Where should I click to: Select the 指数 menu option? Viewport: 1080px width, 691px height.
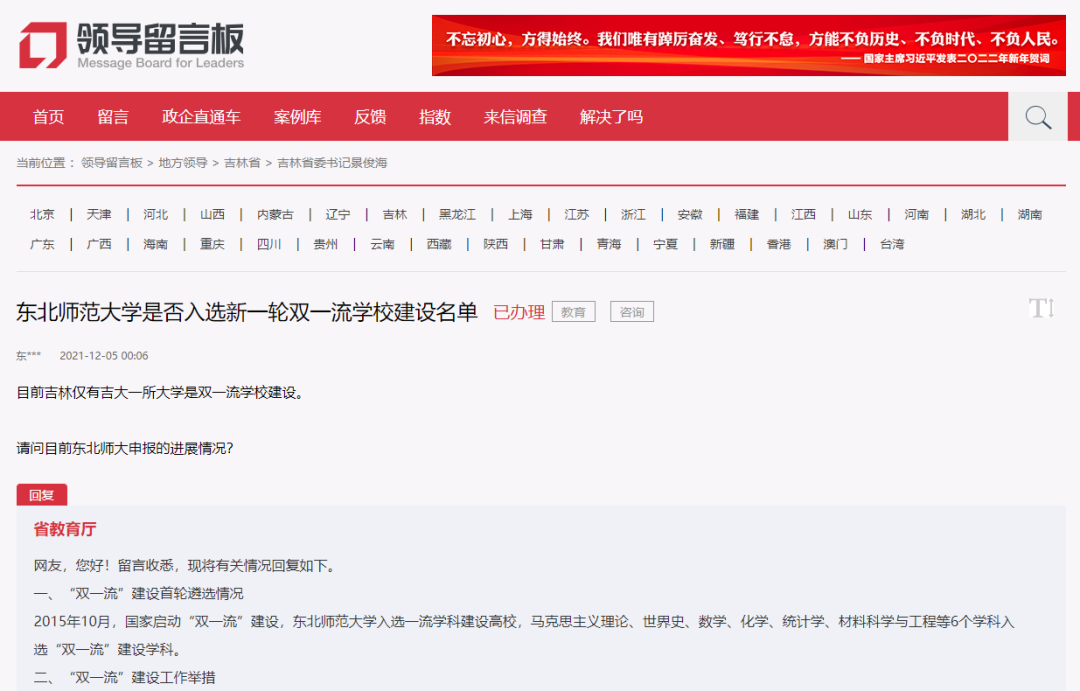tap(434, 116)
